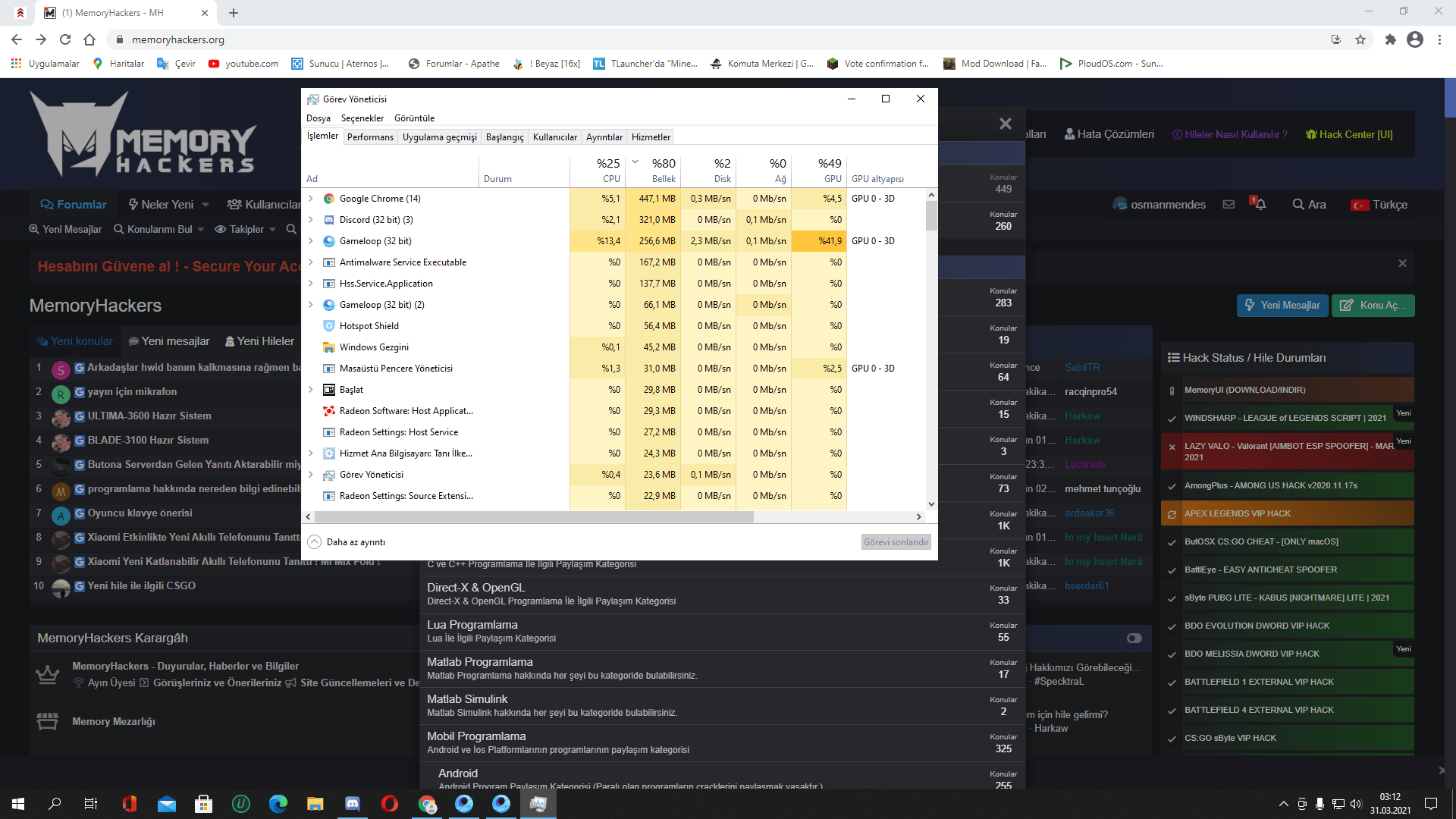Click the microphone icon in system tray
The width and height of the screenshot is (1456, 819).
(1320, 804)
